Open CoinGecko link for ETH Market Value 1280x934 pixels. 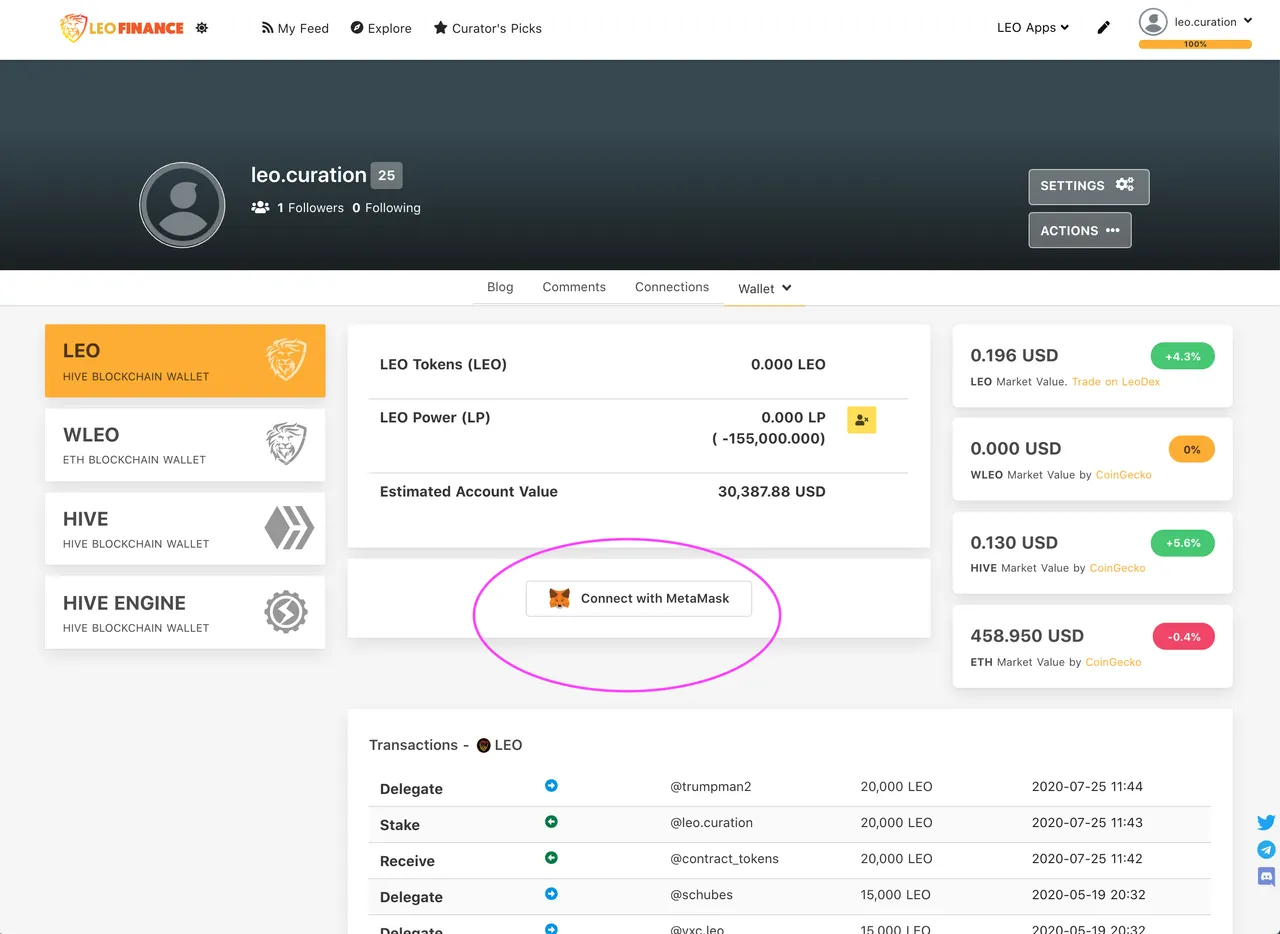coord(1113,662)
